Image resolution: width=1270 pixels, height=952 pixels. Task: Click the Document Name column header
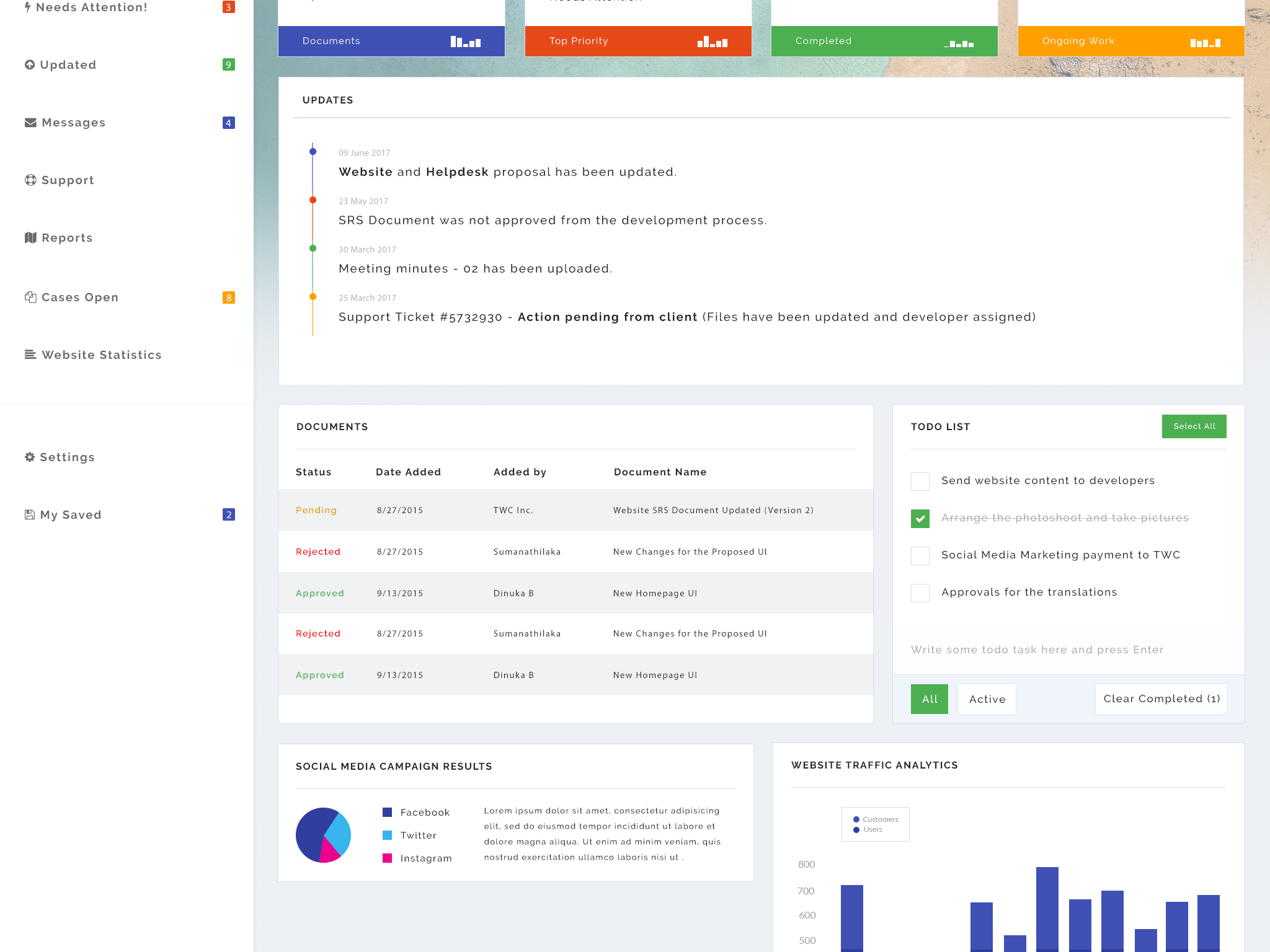(x=660, y=472)
